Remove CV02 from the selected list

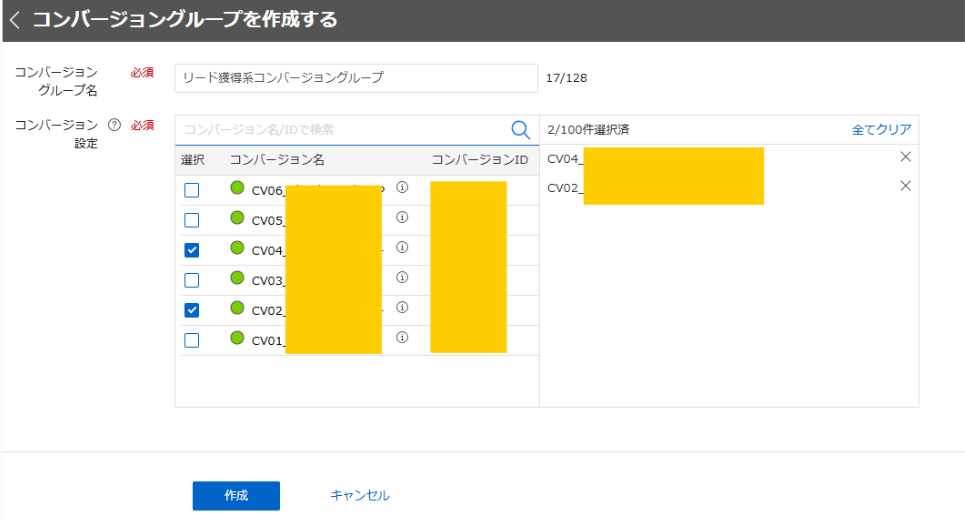point(905,186)
